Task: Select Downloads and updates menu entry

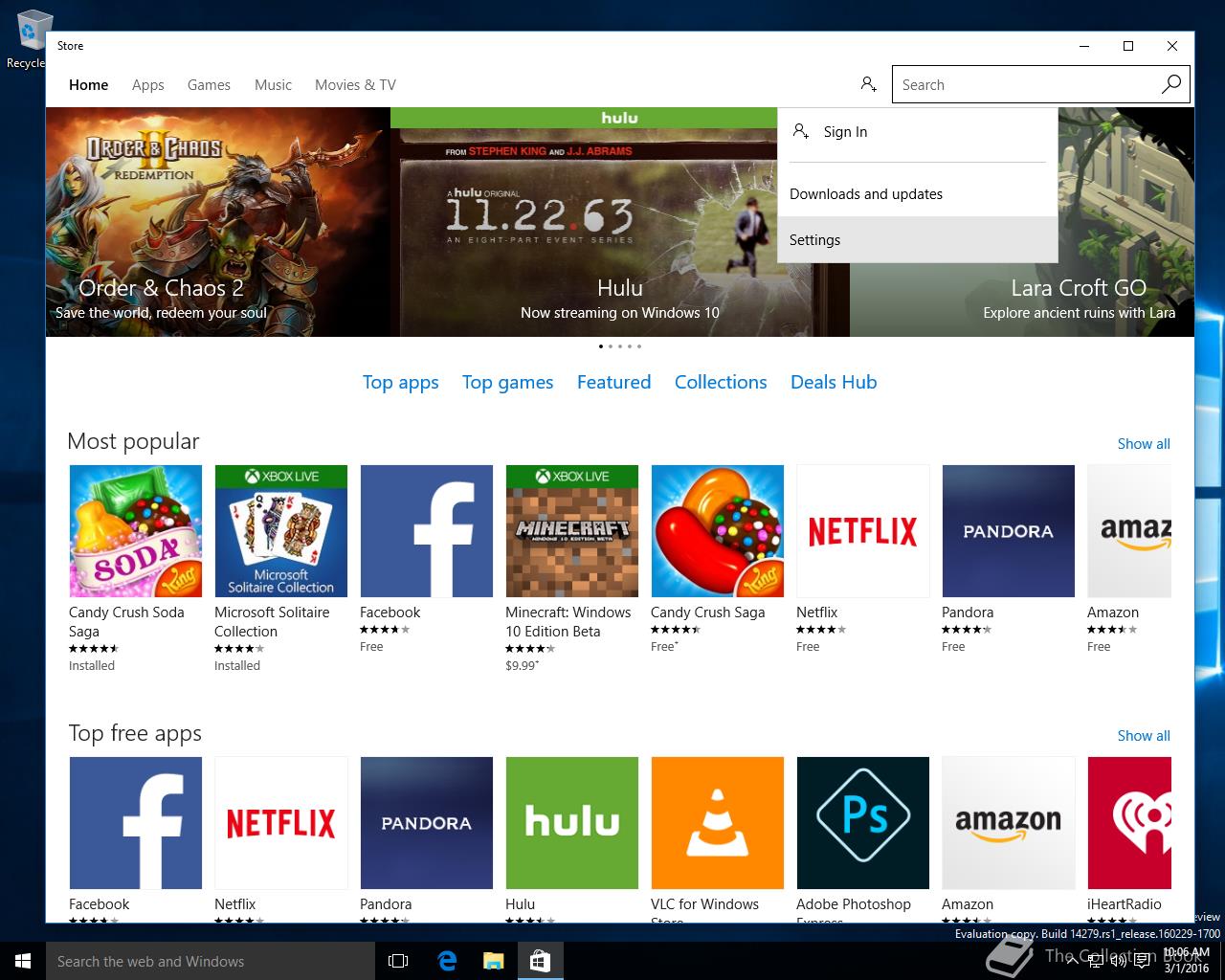Action: click(918, 193)
